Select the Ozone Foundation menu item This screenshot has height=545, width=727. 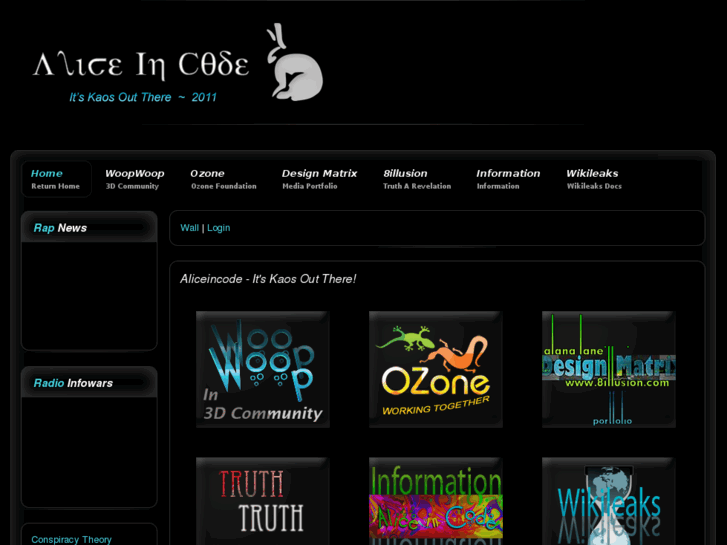point(223,179)
